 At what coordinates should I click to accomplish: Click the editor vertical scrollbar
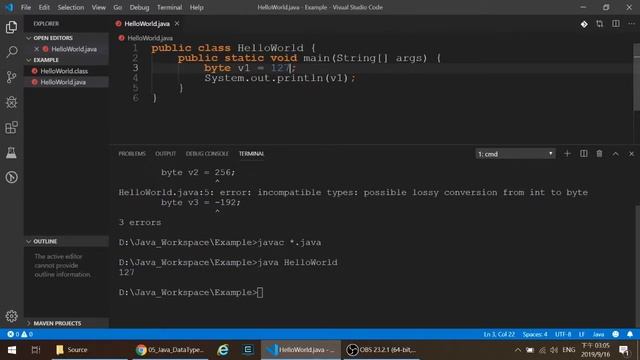(x=636, y=78)
